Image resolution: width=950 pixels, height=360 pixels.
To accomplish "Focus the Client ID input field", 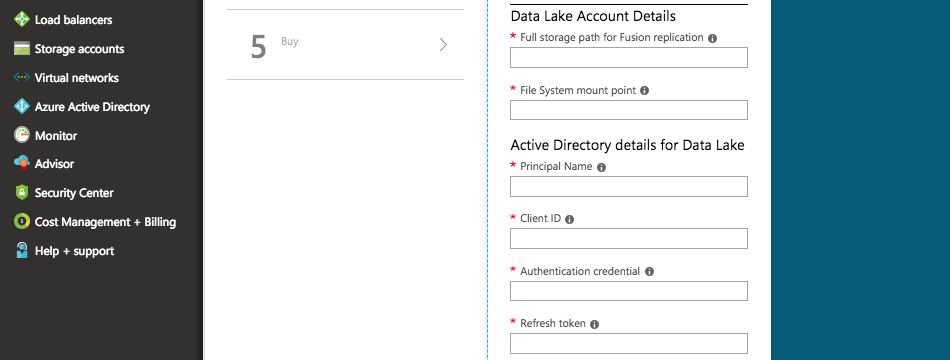I will pyautogui.click(x=629, y=239).
